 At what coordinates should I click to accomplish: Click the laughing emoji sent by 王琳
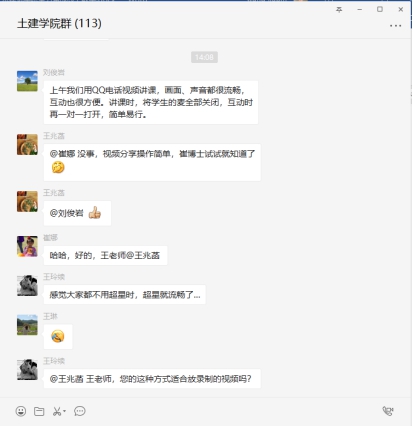(x=58, y=336)
